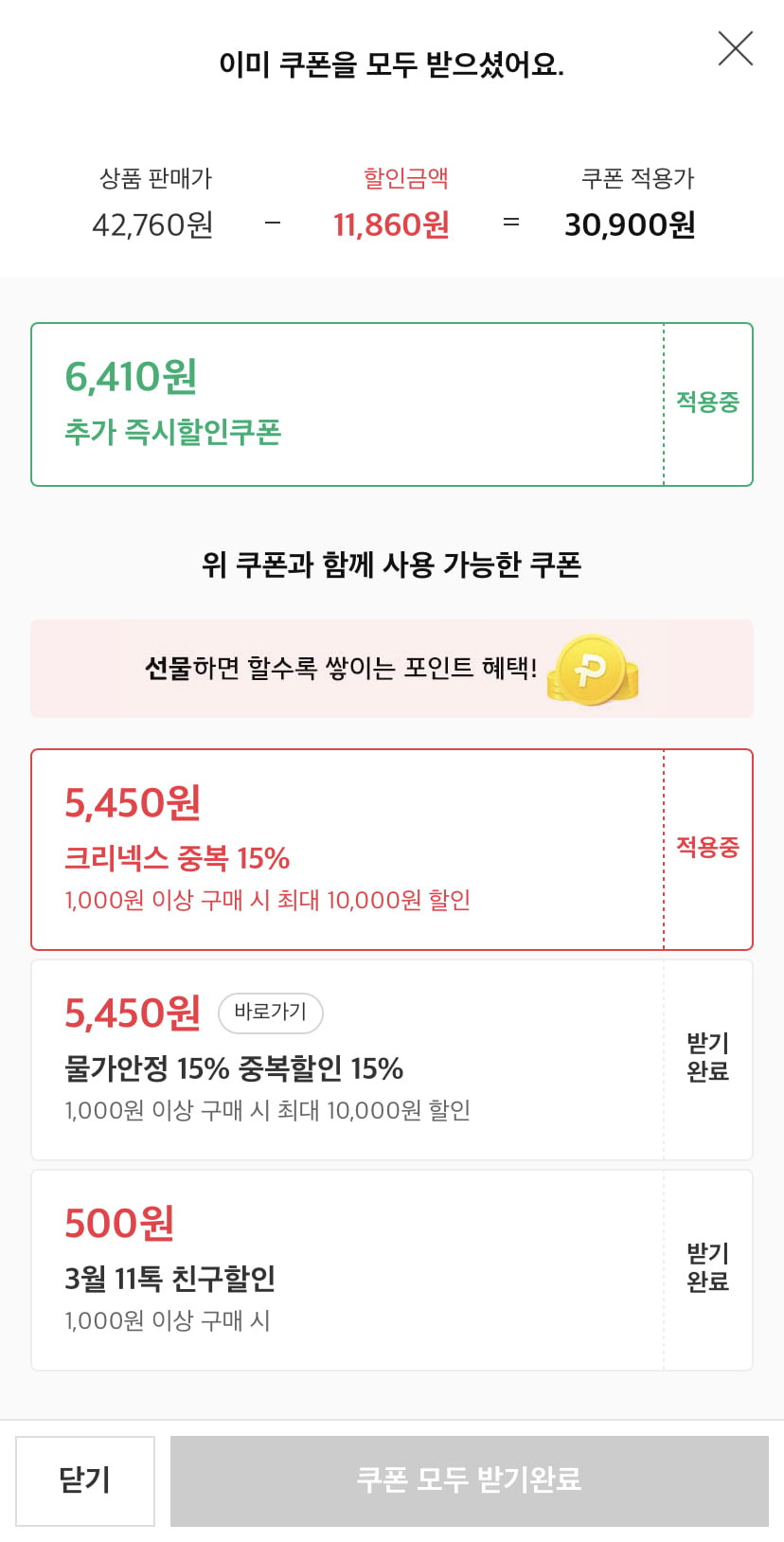Image resolution: width=784 pixels, height=1542 pixels.
Task: Open the 선물하면 할수록 쌓이는 포인트 혜택 banner
Action: 392,669
